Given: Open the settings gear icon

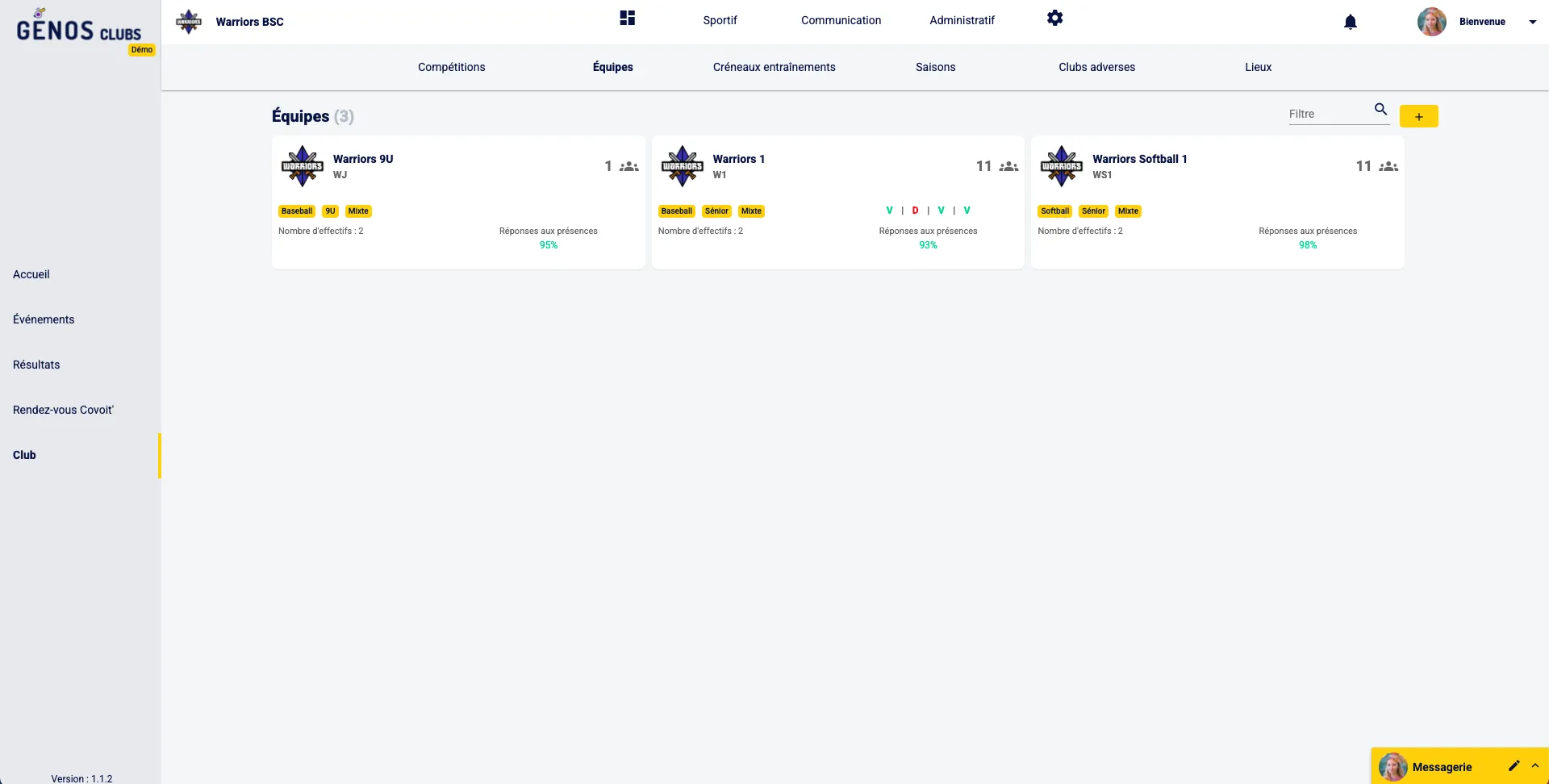Looking at the screenshot, I should pos(1054,18).
